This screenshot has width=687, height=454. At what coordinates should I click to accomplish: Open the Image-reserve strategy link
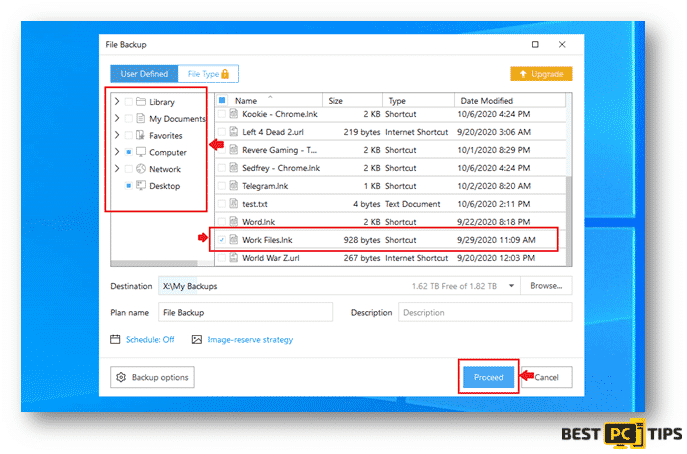click(250, 339)
